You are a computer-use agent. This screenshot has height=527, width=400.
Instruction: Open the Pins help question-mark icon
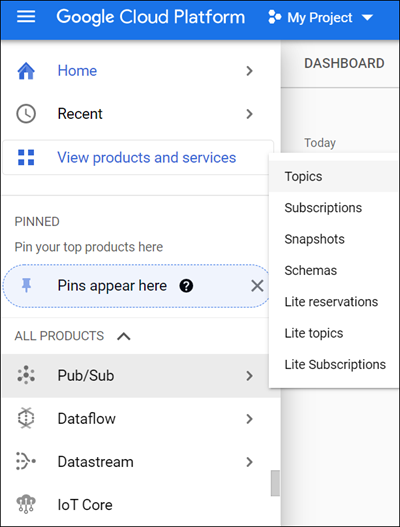(x=186, y=286)
